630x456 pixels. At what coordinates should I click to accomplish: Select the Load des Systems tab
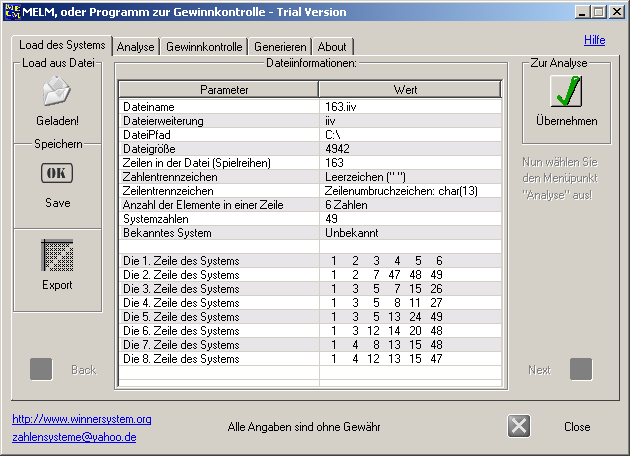point(62,45)
